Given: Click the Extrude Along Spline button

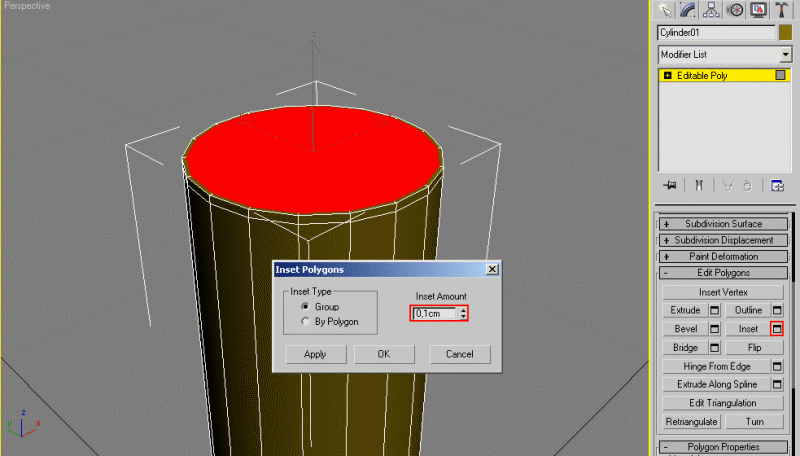Looking at the screenshot, I should pos(716,384).
